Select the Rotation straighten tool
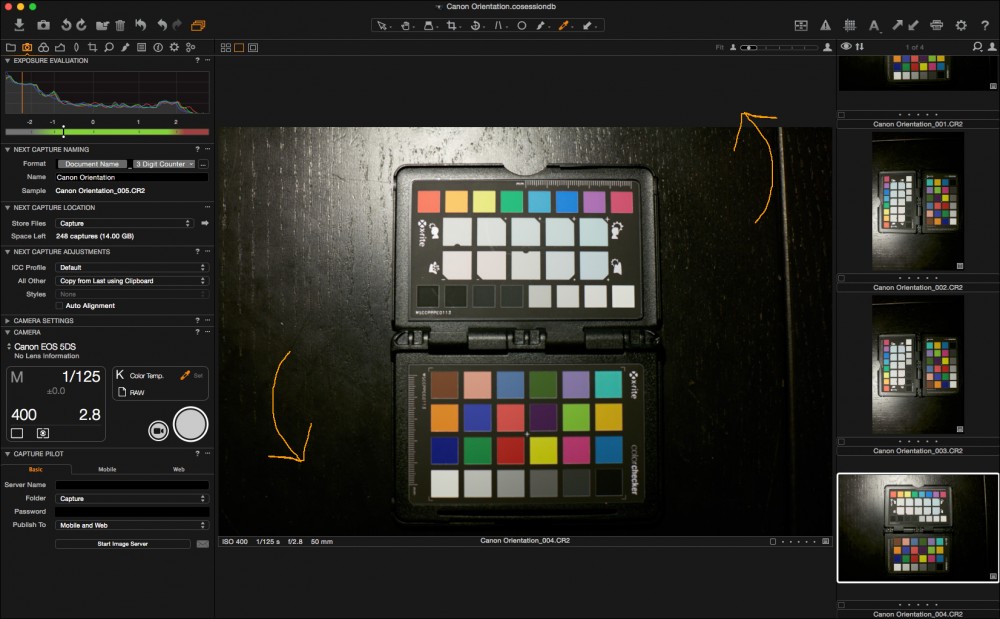Screen dimensions: 1000x619 coord(475,25)
